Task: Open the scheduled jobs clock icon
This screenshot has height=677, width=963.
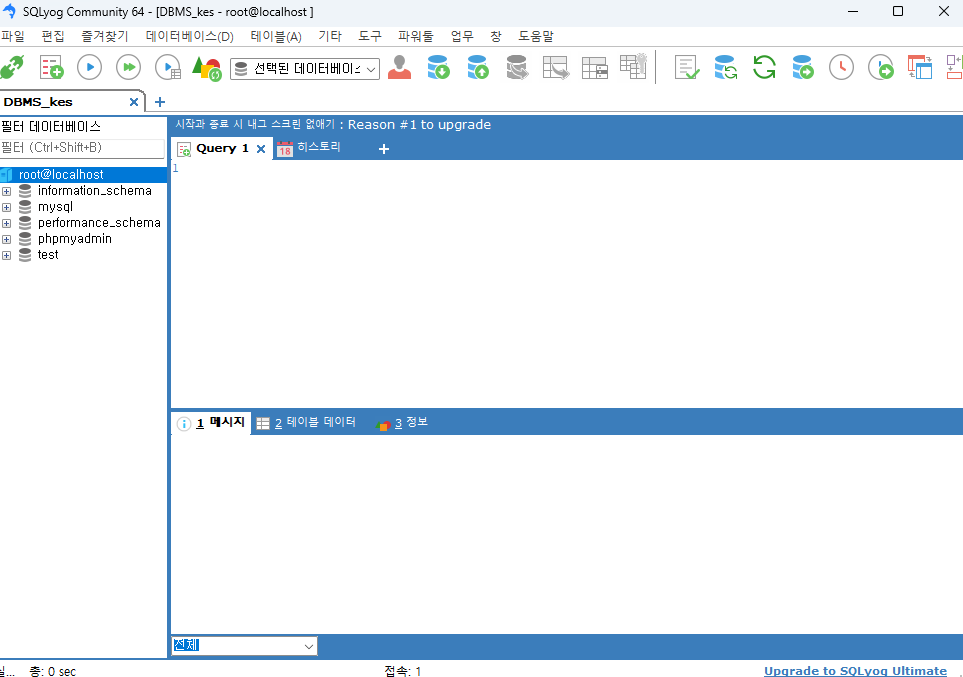Action: click(841, 67)
